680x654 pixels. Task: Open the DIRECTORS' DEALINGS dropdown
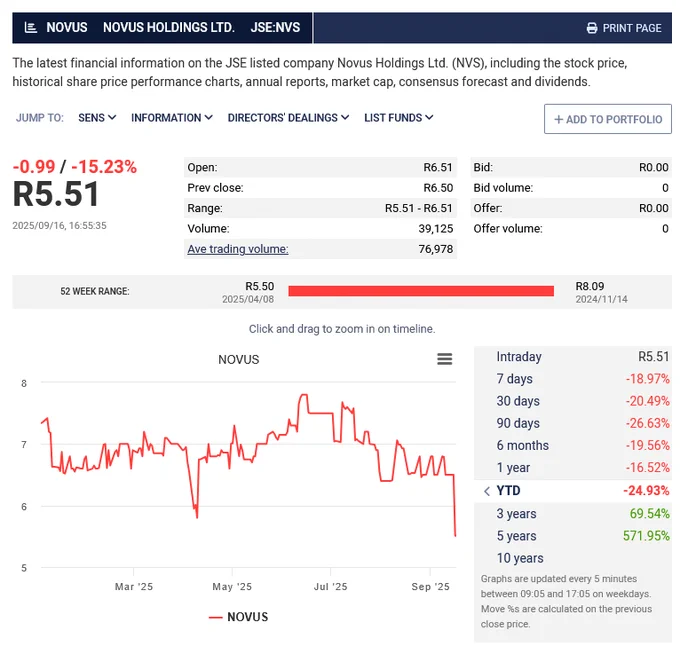(288, 118)
